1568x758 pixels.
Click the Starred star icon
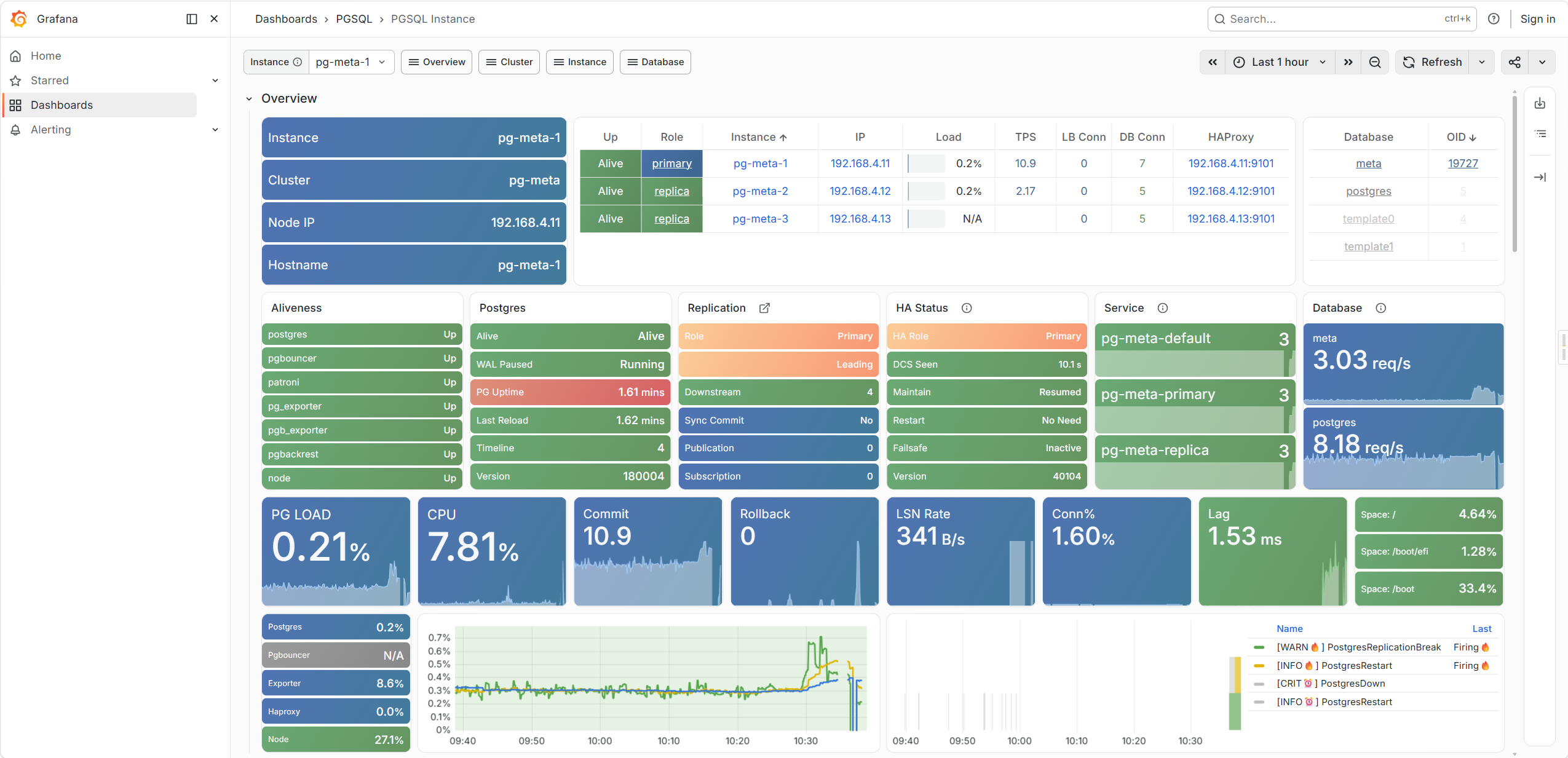coord(16,81)
